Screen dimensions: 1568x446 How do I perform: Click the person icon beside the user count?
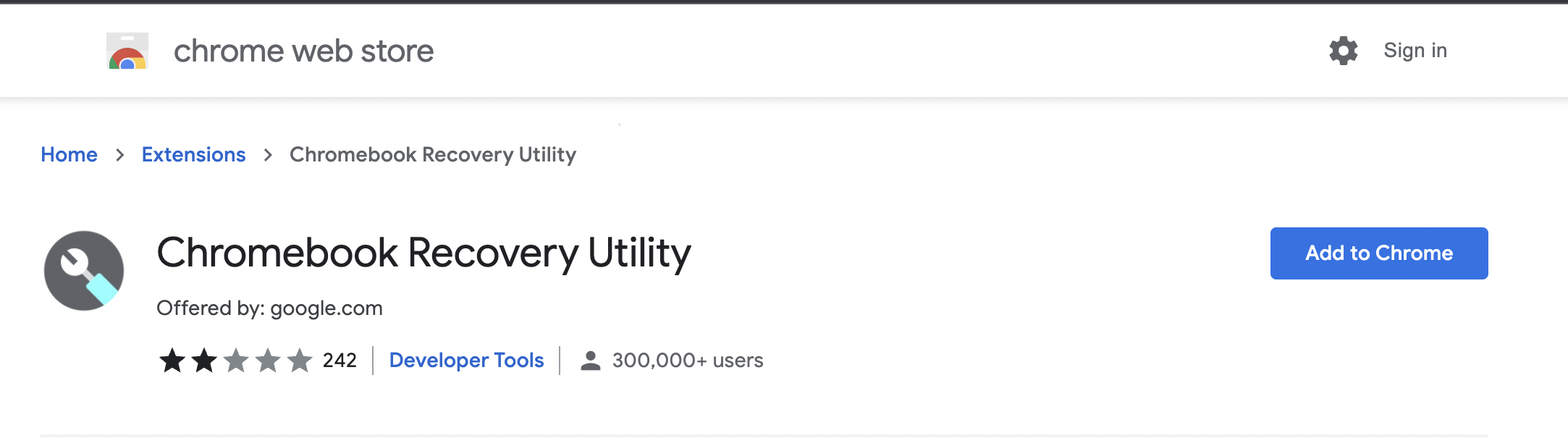591,361
